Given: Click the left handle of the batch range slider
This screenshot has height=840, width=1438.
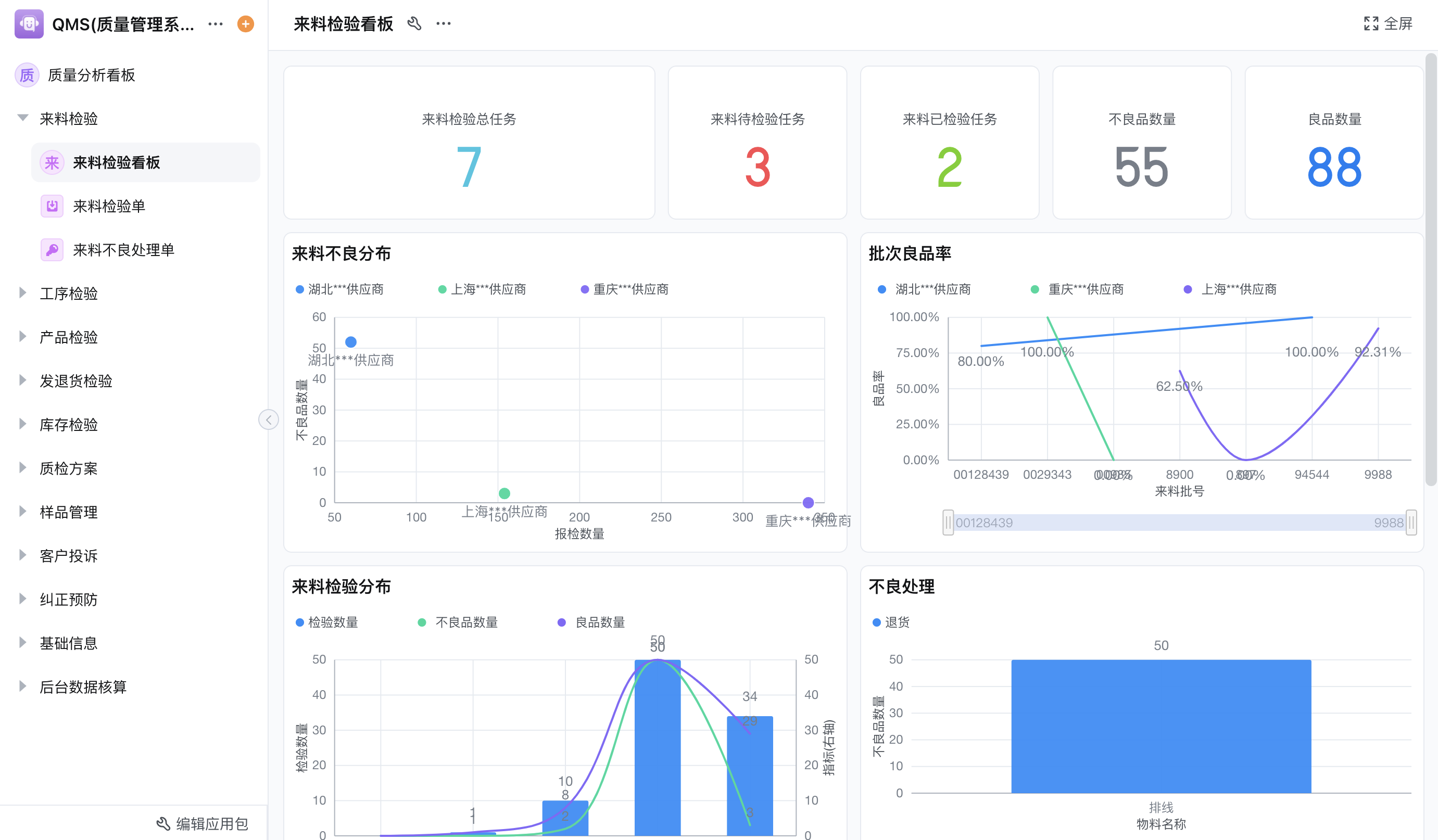Looking at the screenshot, I should (948, 523).
